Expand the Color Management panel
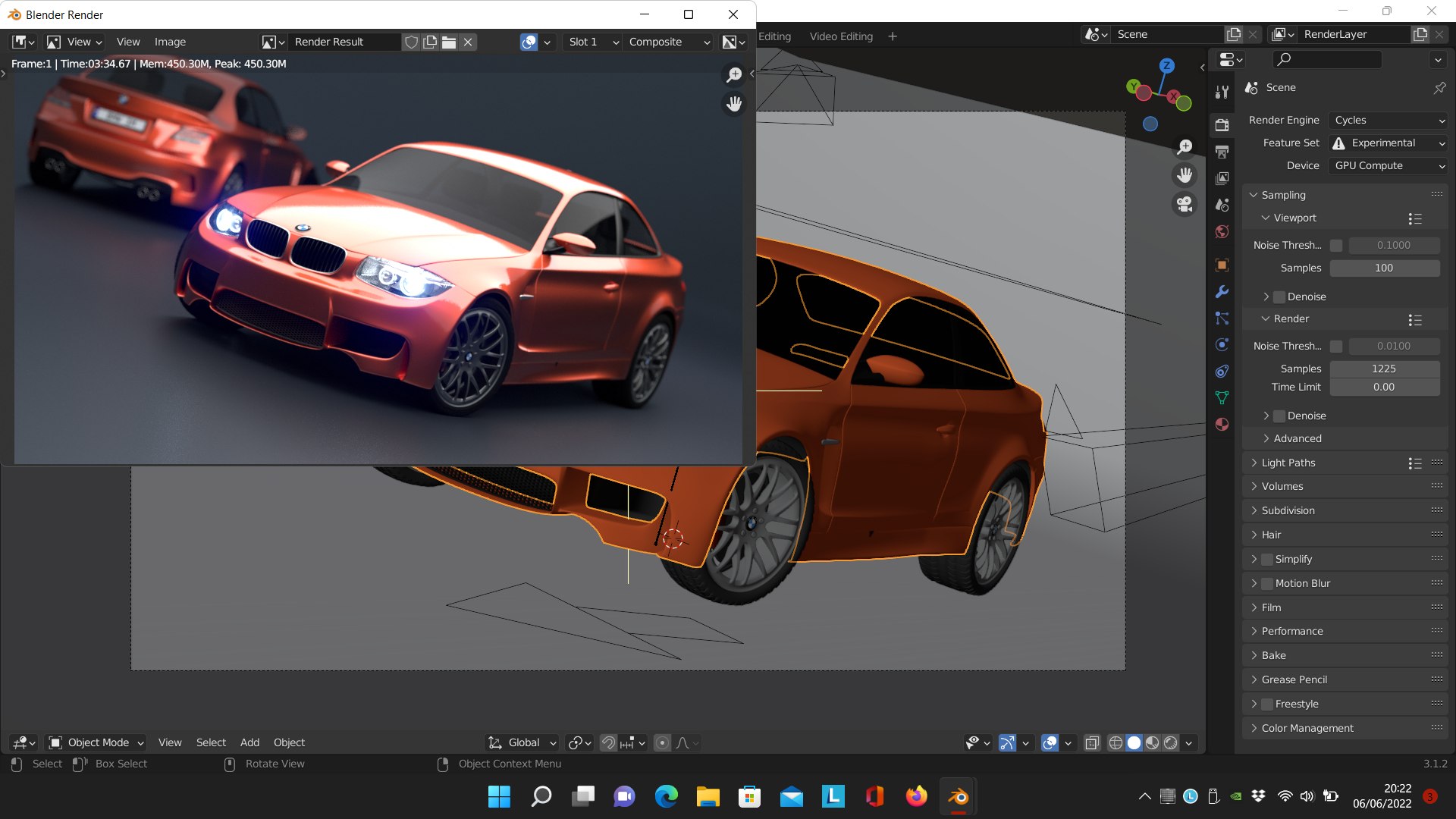 [x=1307, y=729]
